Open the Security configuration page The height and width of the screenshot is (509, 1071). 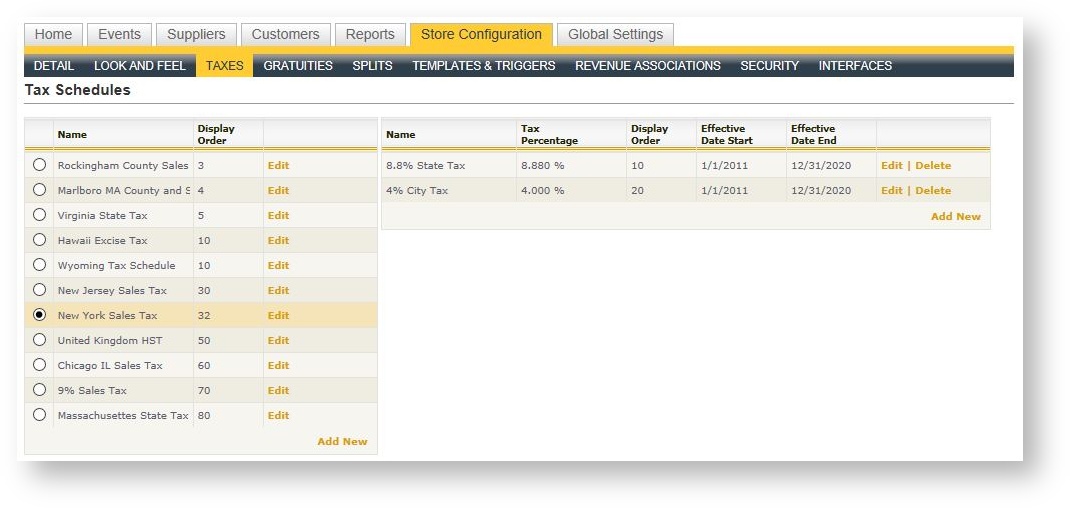[769, 66]
